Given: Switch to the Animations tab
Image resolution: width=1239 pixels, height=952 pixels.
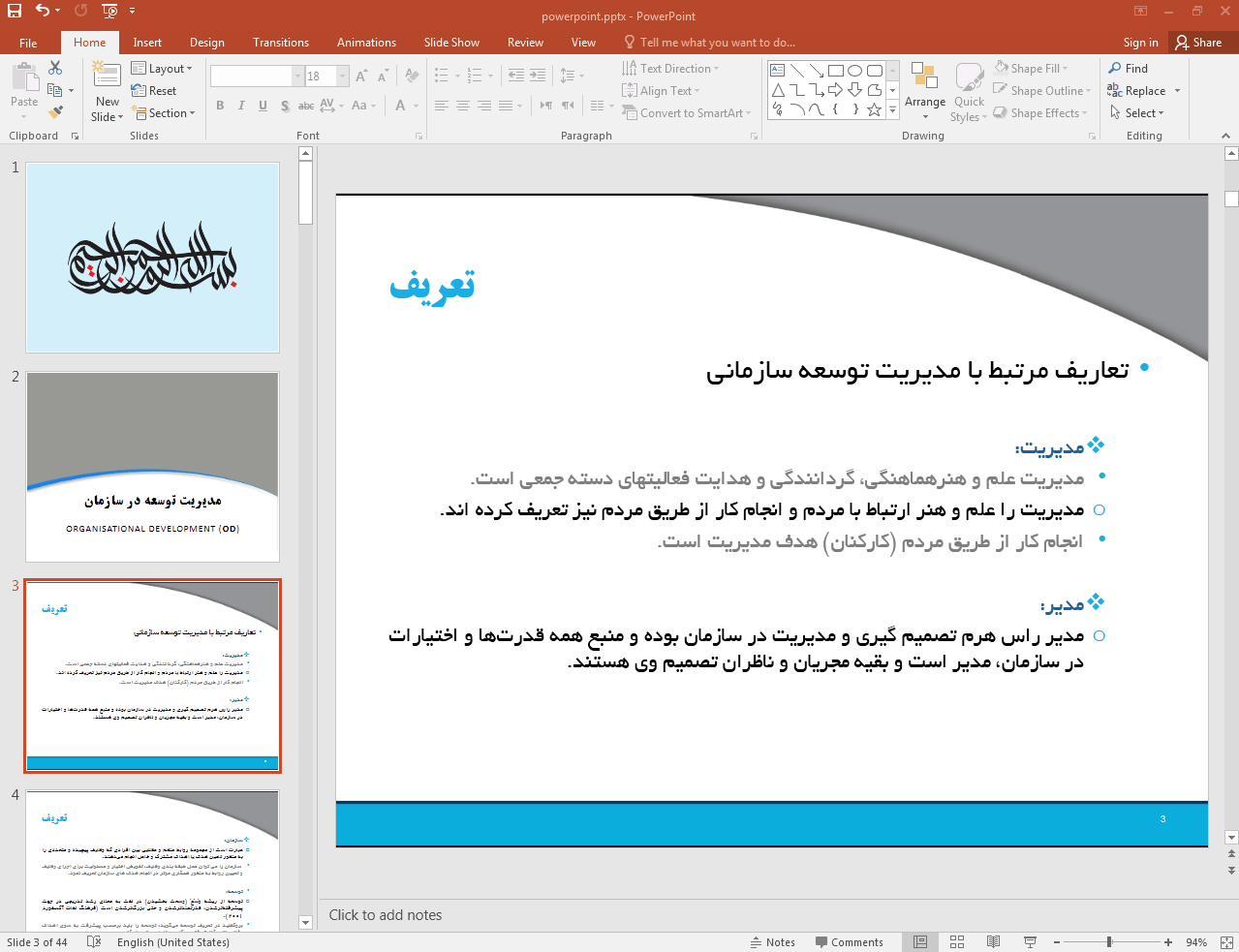Looking at the screenshot, I should 366,43.
